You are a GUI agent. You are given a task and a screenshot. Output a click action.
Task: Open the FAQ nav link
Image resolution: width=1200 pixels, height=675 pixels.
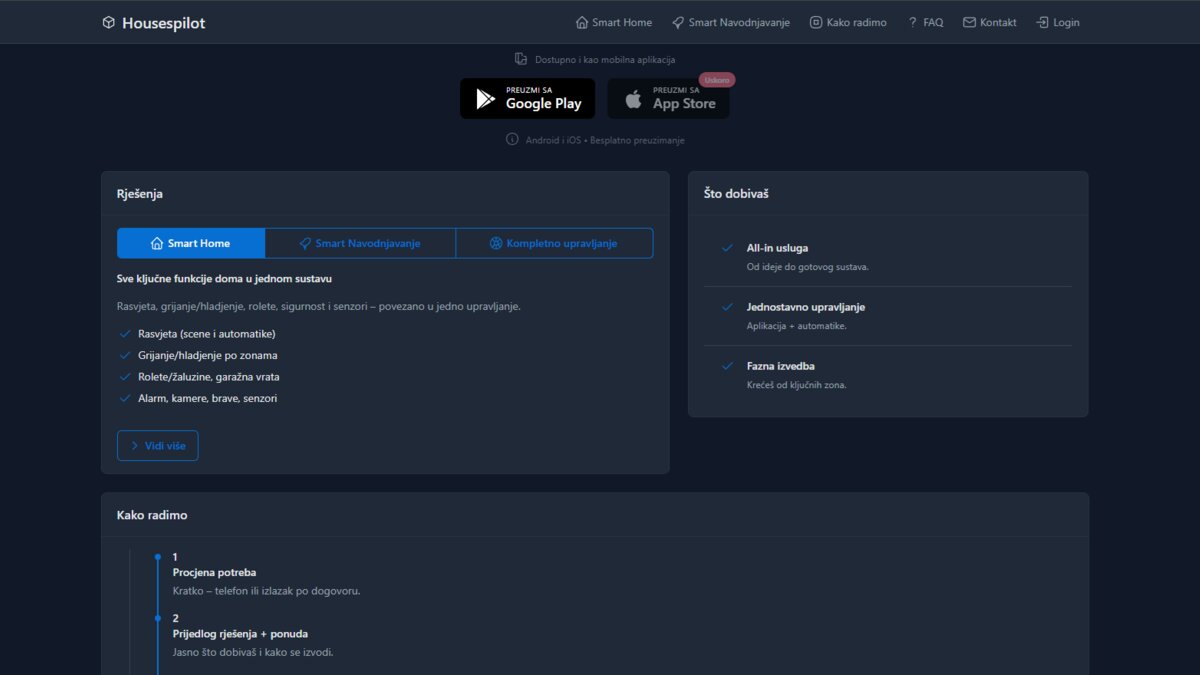[925, 22]
